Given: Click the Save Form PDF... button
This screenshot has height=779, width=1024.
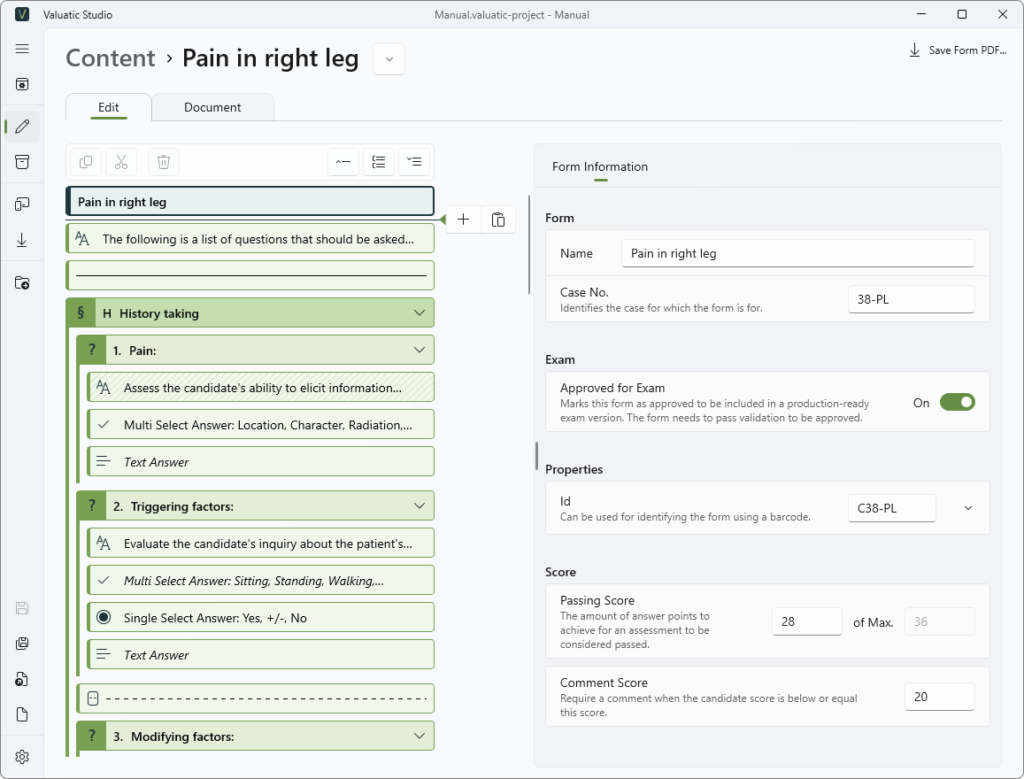Looking at the screenshot, I should pos(957,50).
